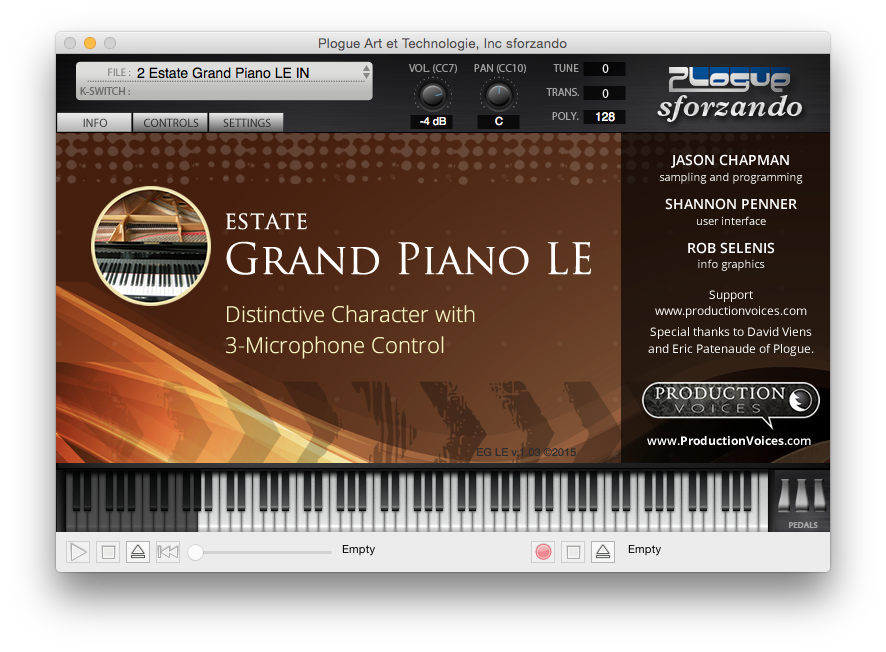Click the player position slider handle
Screen dimensions: 886x652
(x=196, y=552)
